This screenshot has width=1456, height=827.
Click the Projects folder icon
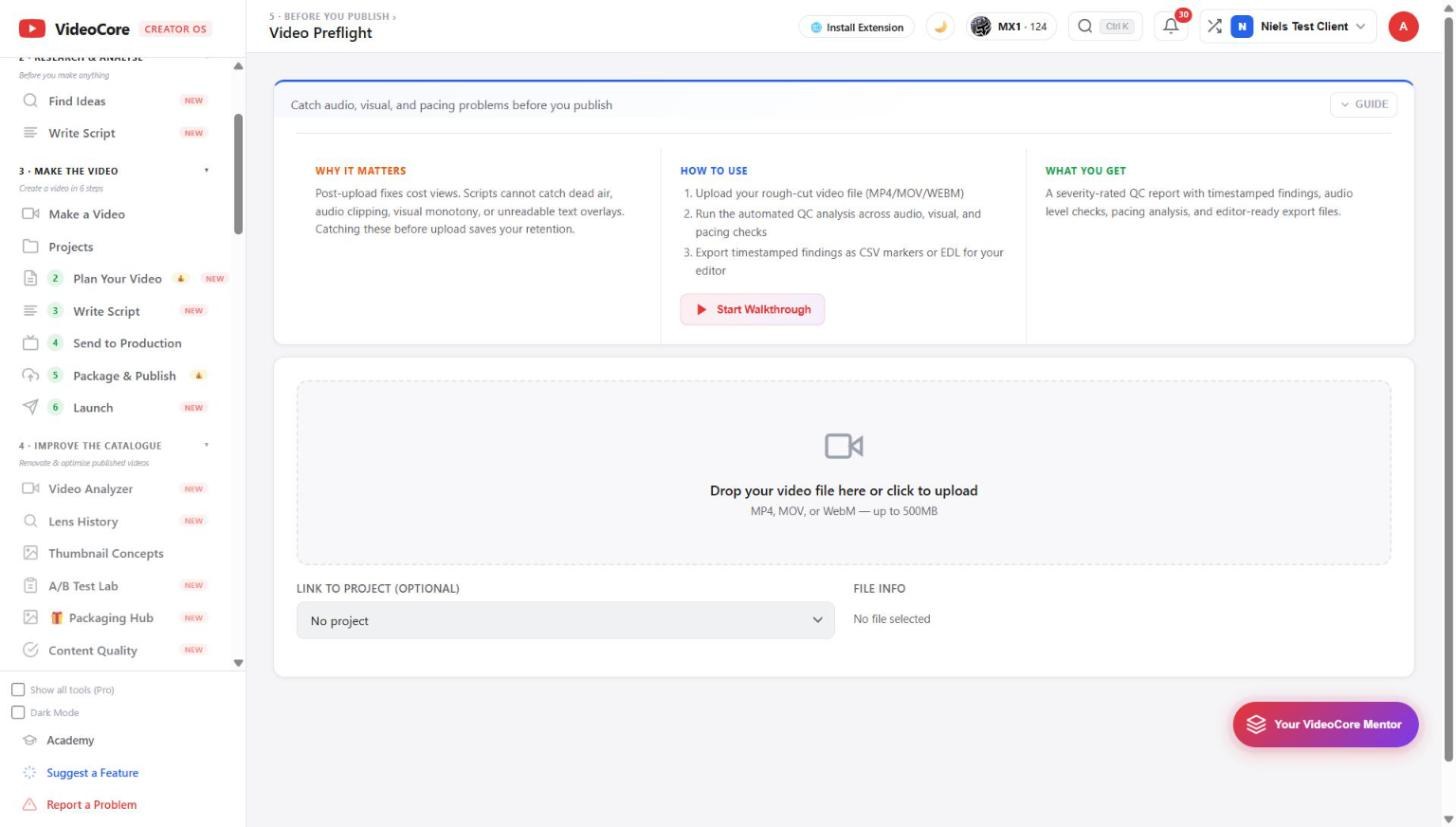tap(30, 247)
